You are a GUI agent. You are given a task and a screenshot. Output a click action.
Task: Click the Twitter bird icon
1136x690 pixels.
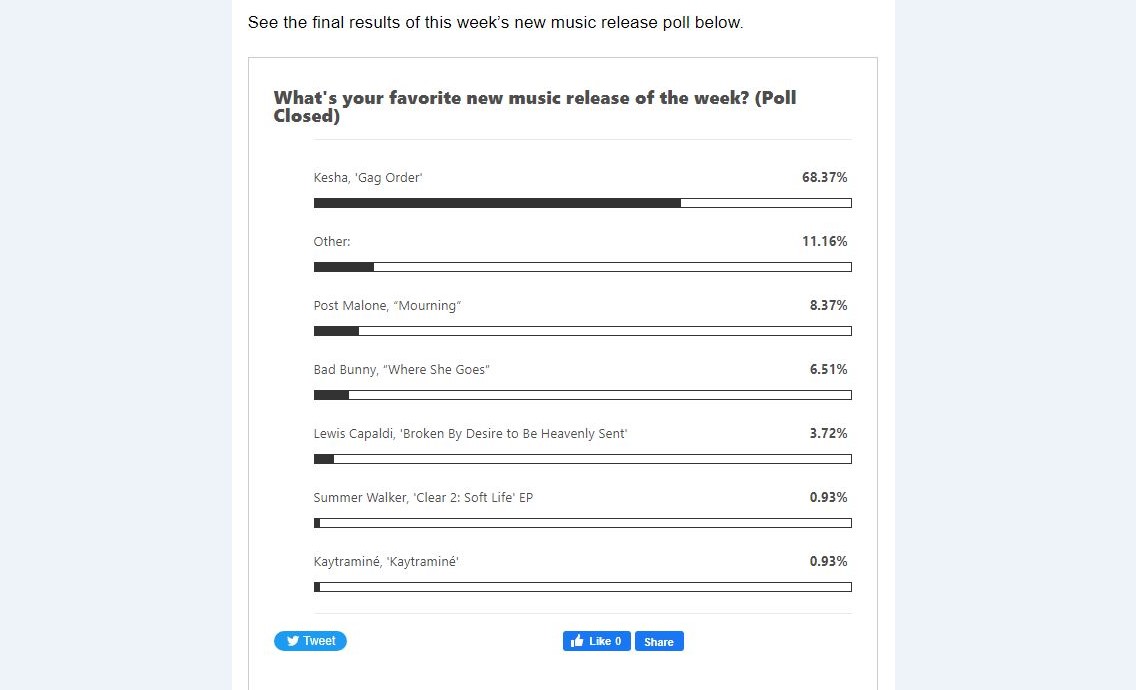point(293,641)
